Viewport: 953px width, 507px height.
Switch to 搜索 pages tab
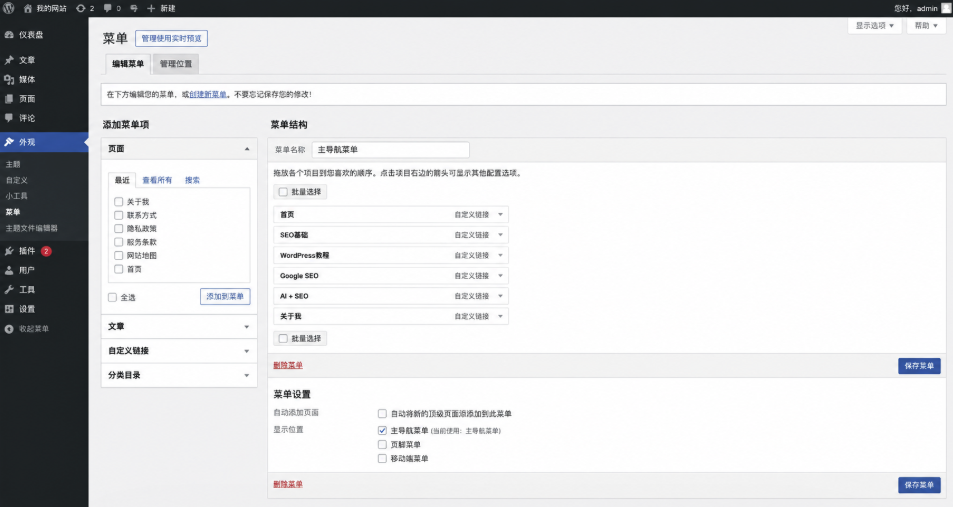point(192,180)
